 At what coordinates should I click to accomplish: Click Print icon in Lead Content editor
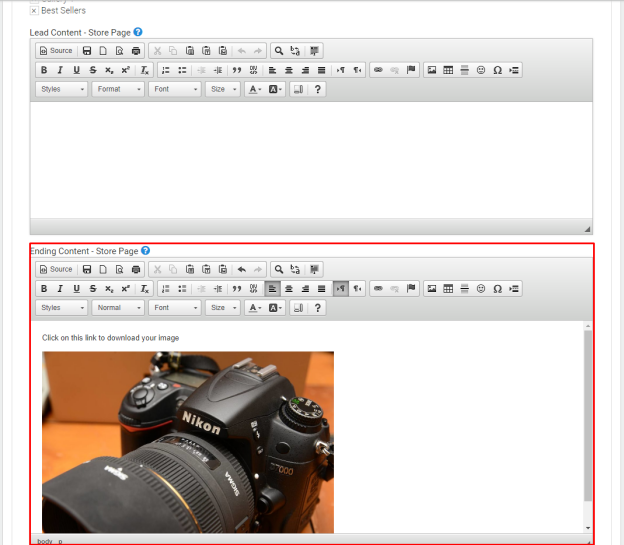coord(136,51)
